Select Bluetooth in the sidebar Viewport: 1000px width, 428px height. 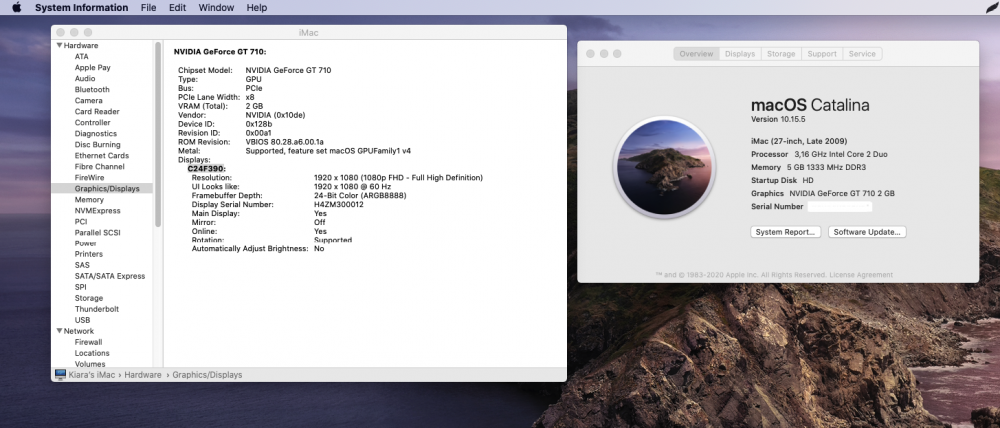click(92, 89)
